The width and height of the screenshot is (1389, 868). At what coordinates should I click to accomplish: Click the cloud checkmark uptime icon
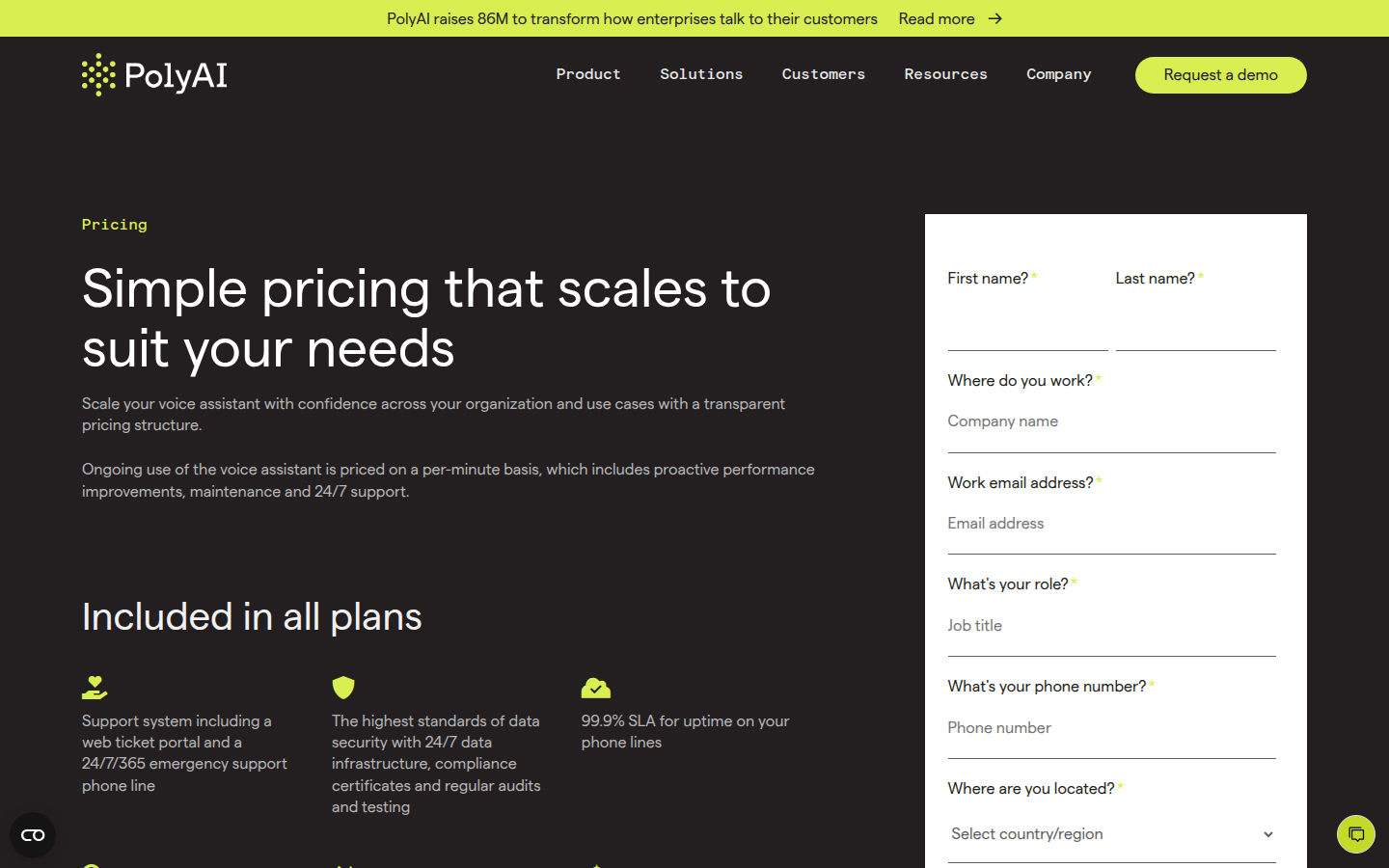tap(595, 688)
